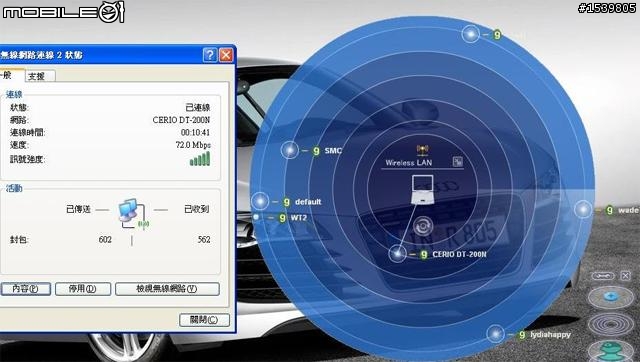Click the WT2 network label
This screenshot has width=640, height=362.
(x=298, y=218)
